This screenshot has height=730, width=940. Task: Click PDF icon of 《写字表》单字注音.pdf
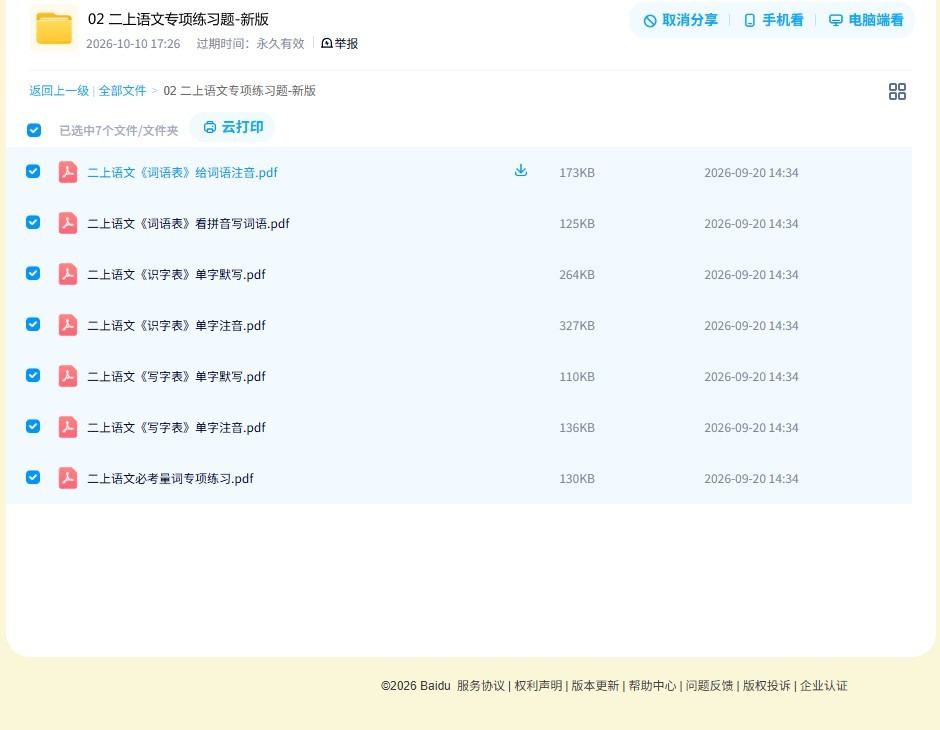pos(68,427)
